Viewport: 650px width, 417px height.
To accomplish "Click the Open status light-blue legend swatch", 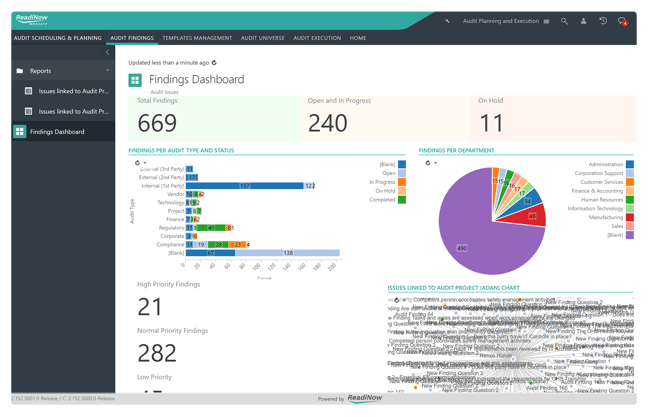I will 402,173.
